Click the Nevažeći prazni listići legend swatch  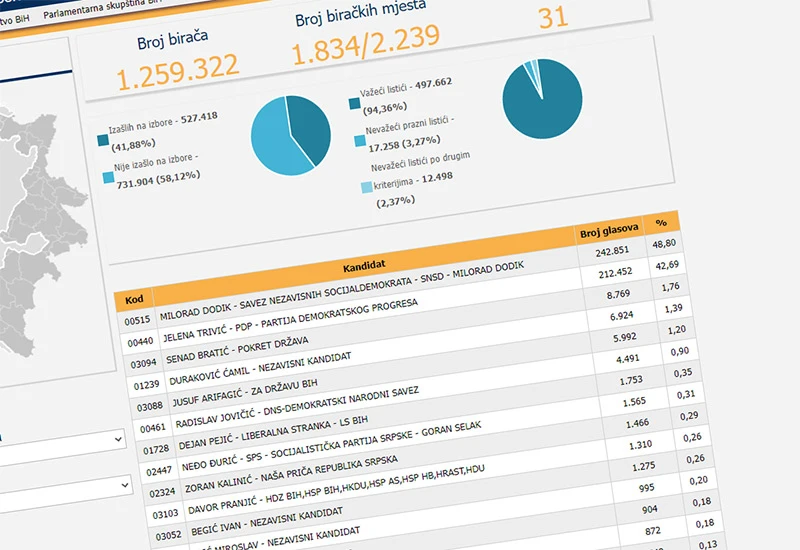(360, 141)
